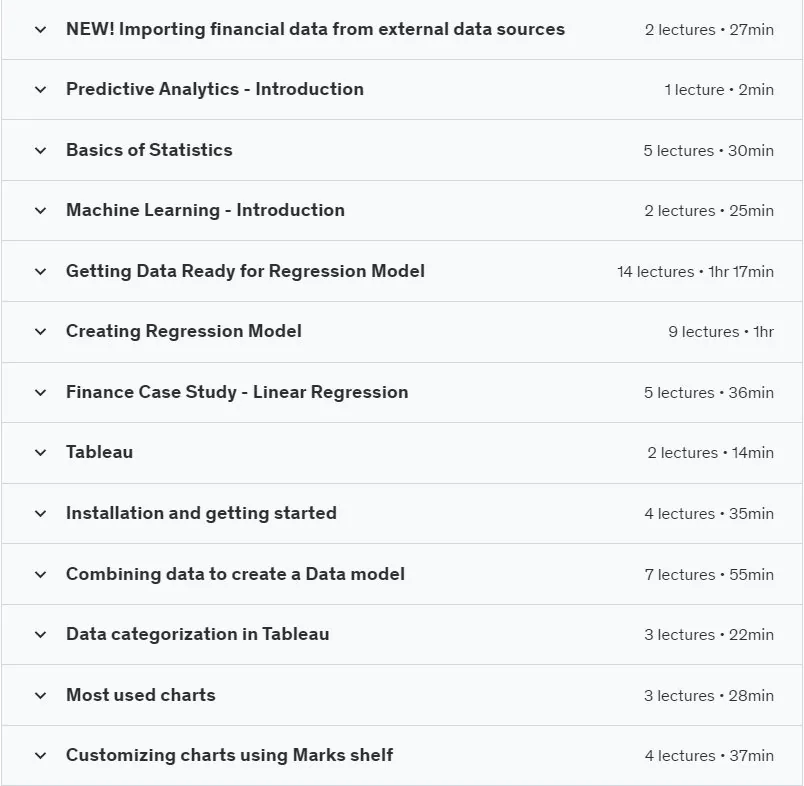Viewport: 804px width, 786px height.
Task: Expand the Tableau section chevron
Action: coord(41,453)
